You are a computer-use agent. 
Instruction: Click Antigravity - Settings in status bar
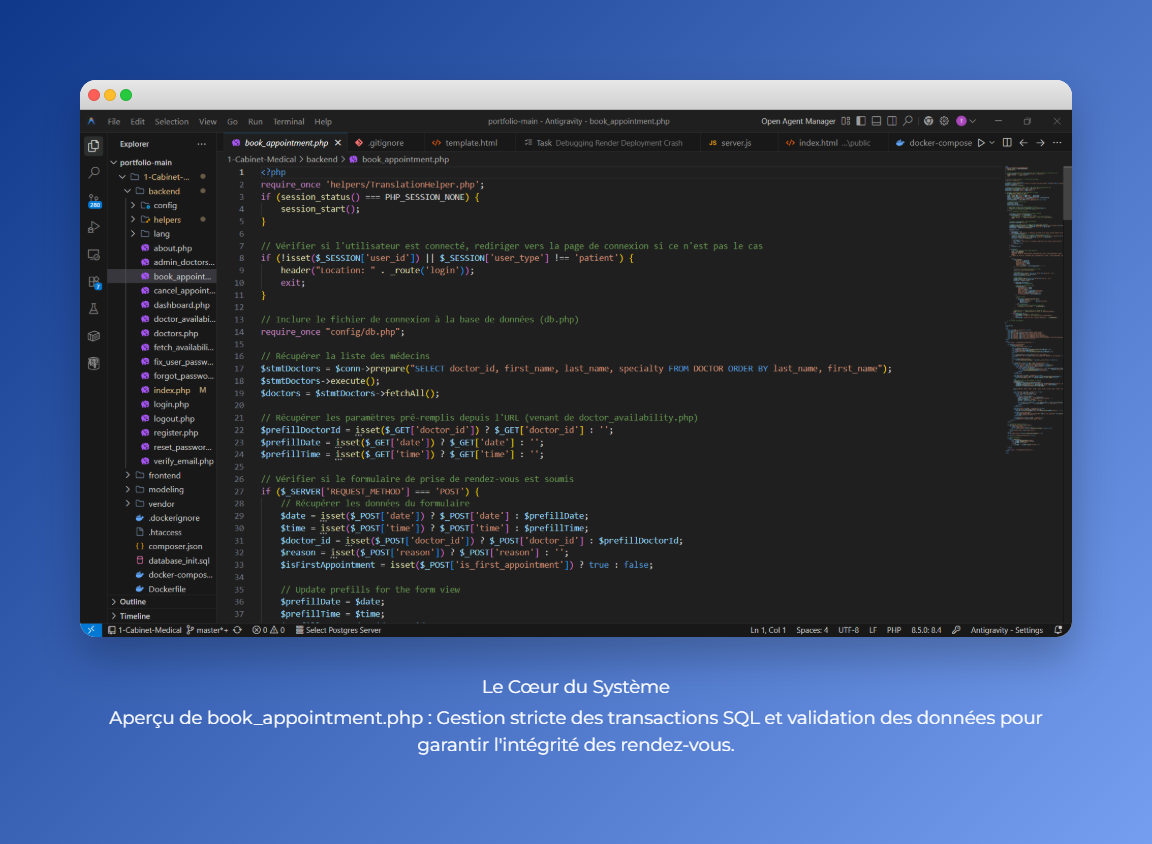coord(1007,630)
